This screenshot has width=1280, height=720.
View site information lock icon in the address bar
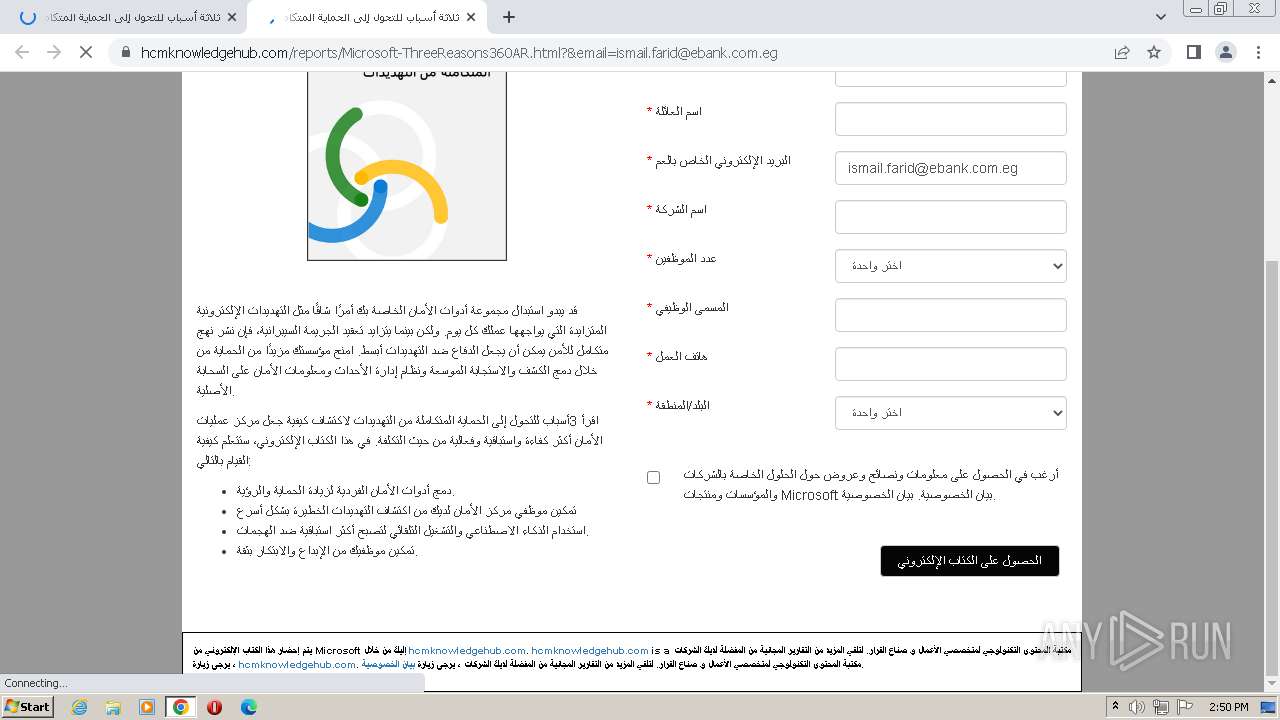125,53
